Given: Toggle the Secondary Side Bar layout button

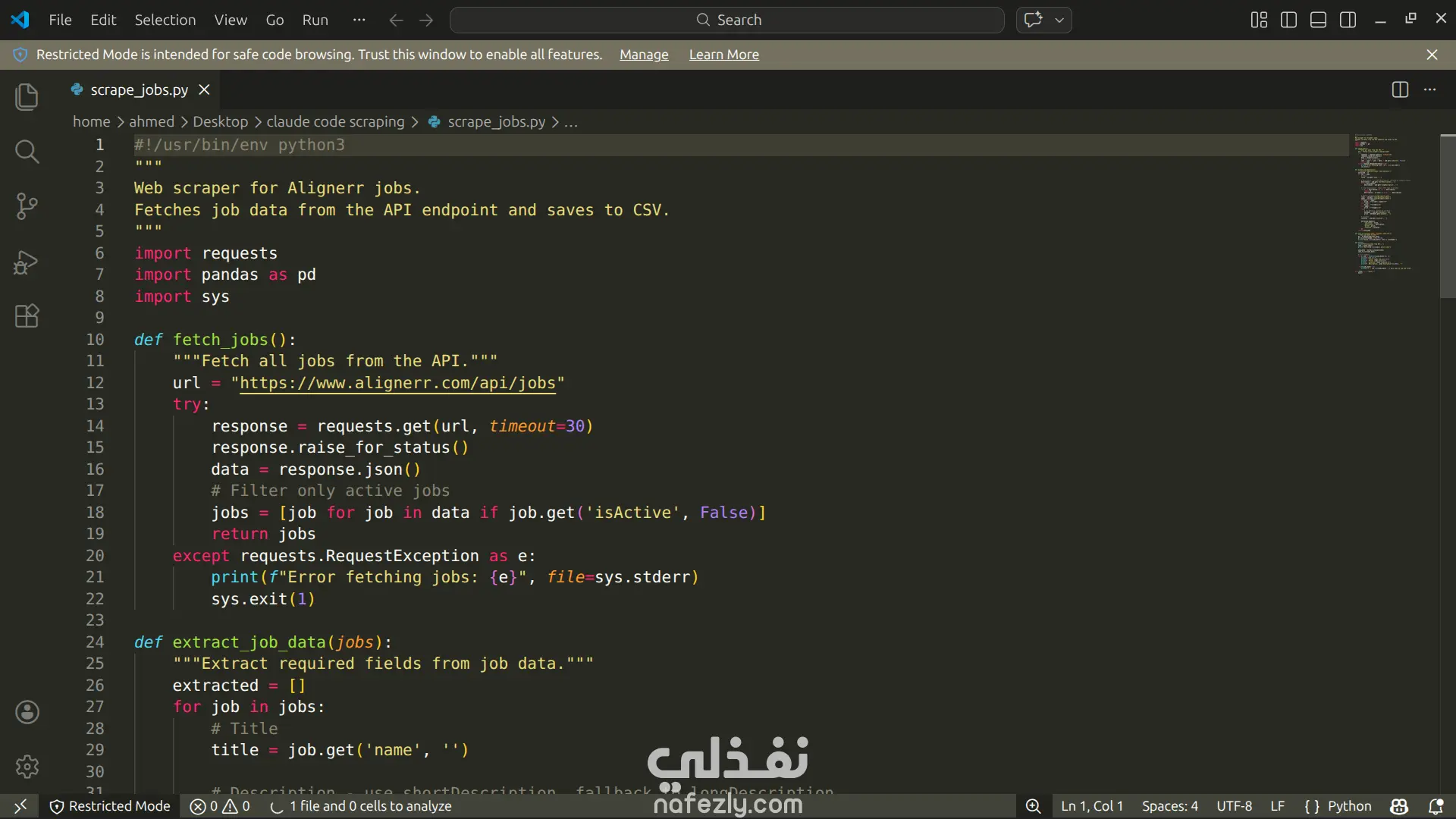Looking at the screenshot, I should 1348,20.
